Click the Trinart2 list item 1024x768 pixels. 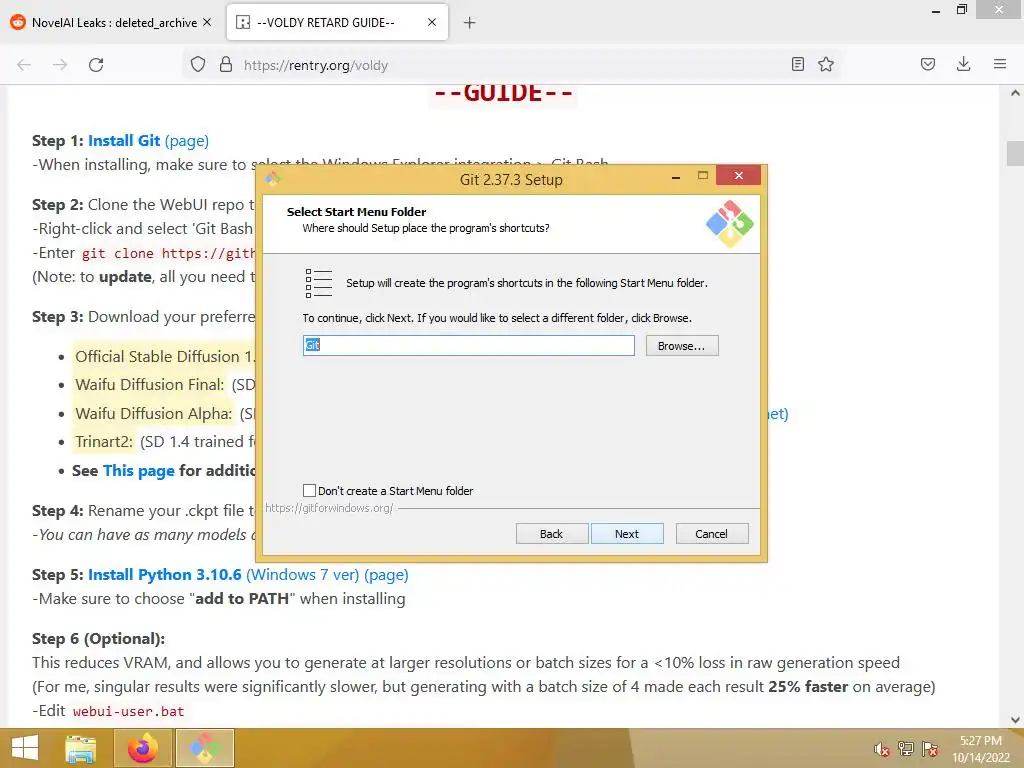164,441
